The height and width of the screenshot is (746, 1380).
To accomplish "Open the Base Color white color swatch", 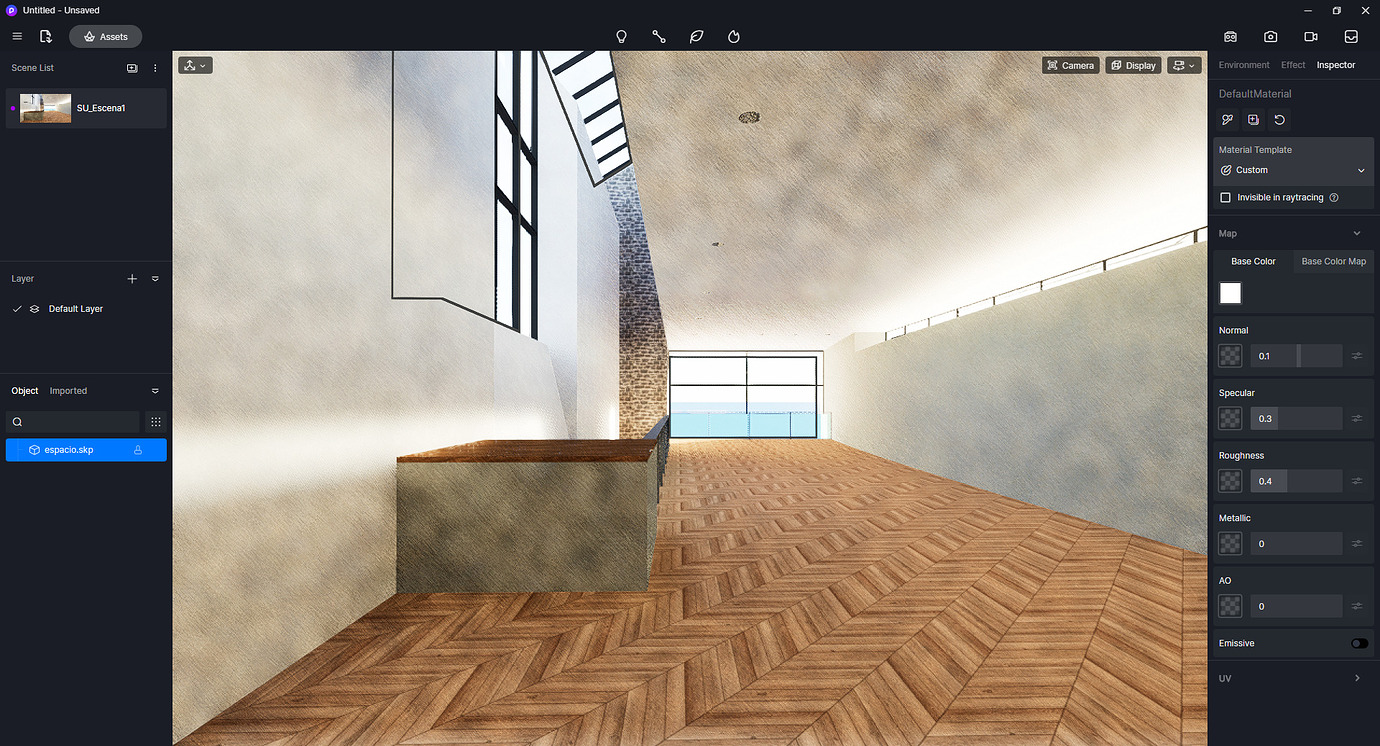I will click(x=1230, y=292).
